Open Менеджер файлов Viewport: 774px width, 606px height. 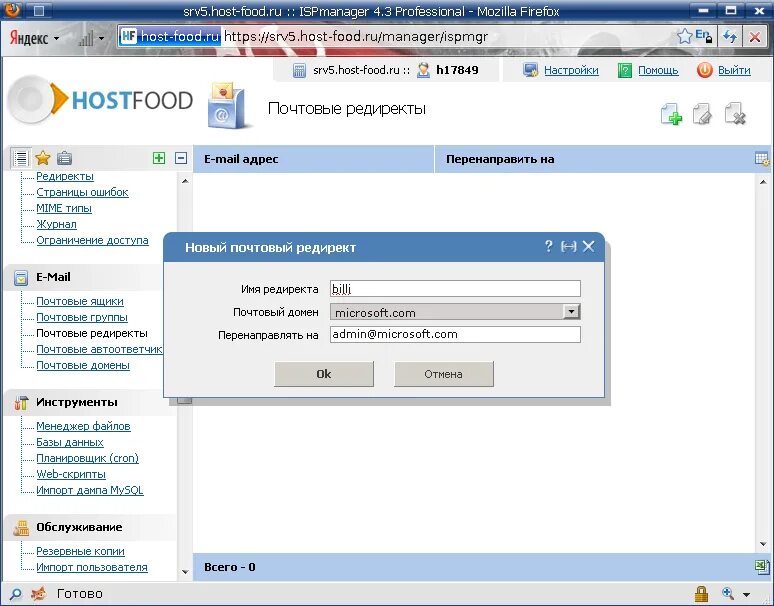click(83, 426)
